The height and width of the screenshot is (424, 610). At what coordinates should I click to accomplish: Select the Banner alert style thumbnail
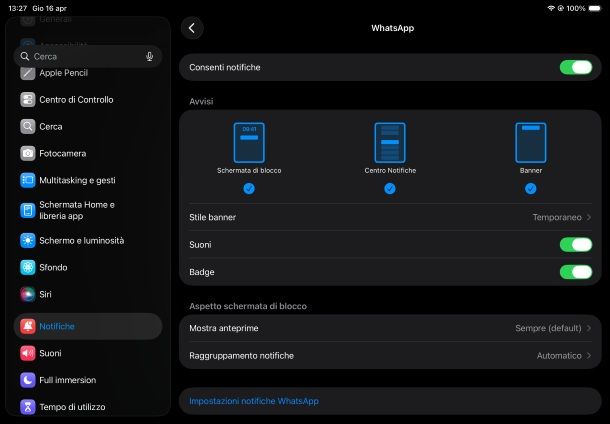click(530, 143)
